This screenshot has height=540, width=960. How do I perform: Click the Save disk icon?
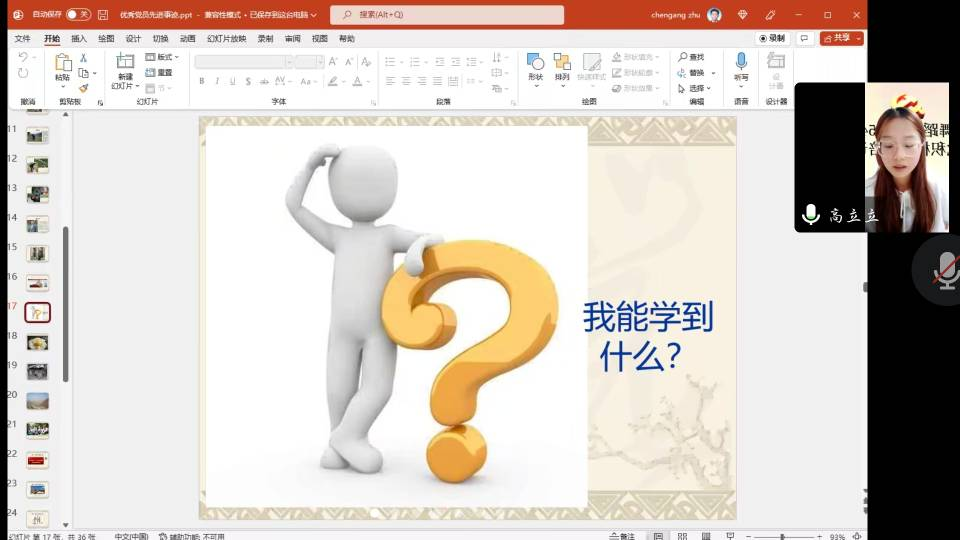103,15
